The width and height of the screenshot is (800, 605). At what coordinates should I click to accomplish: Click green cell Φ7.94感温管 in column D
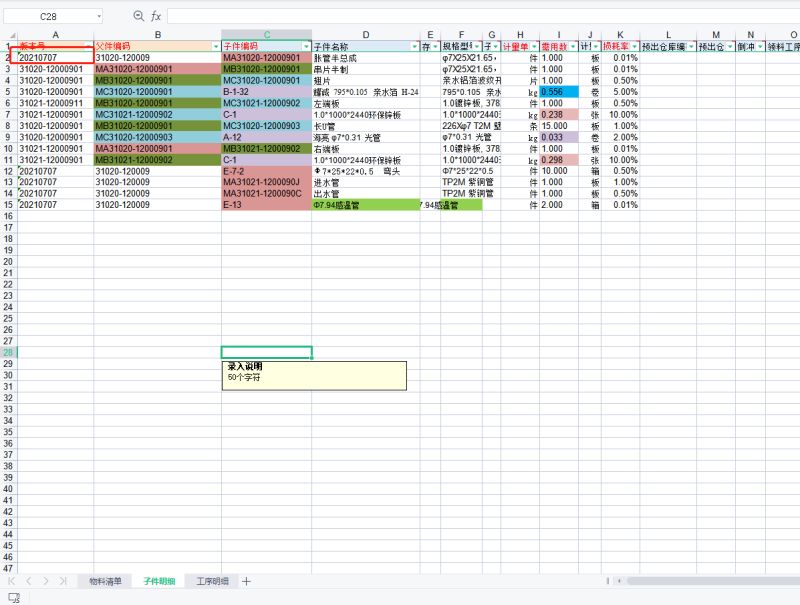coord(366,205)
